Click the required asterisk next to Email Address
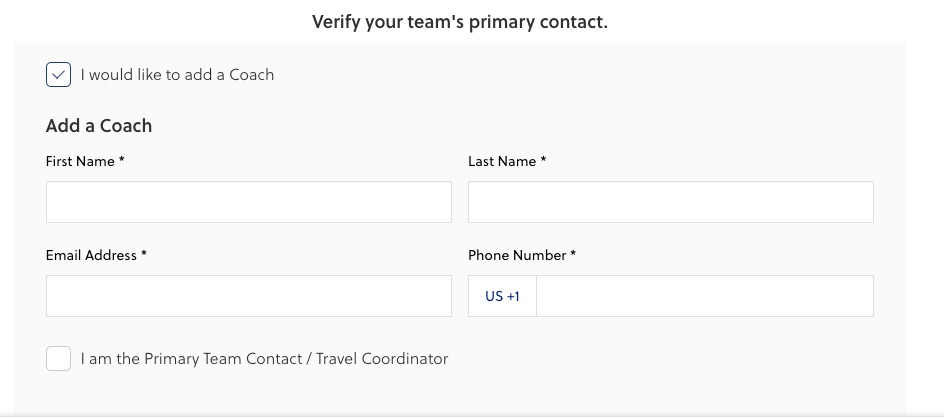Image resolution: width=944 pixels, height=419 pixels. [x=144, y=254]
